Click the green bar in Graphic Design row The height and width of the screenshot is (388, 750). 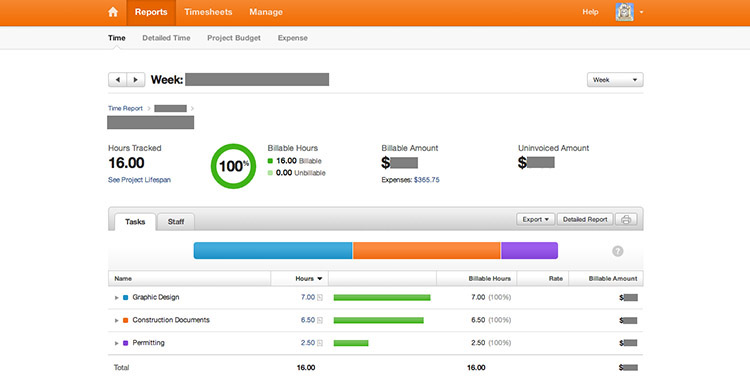(382, 298)
